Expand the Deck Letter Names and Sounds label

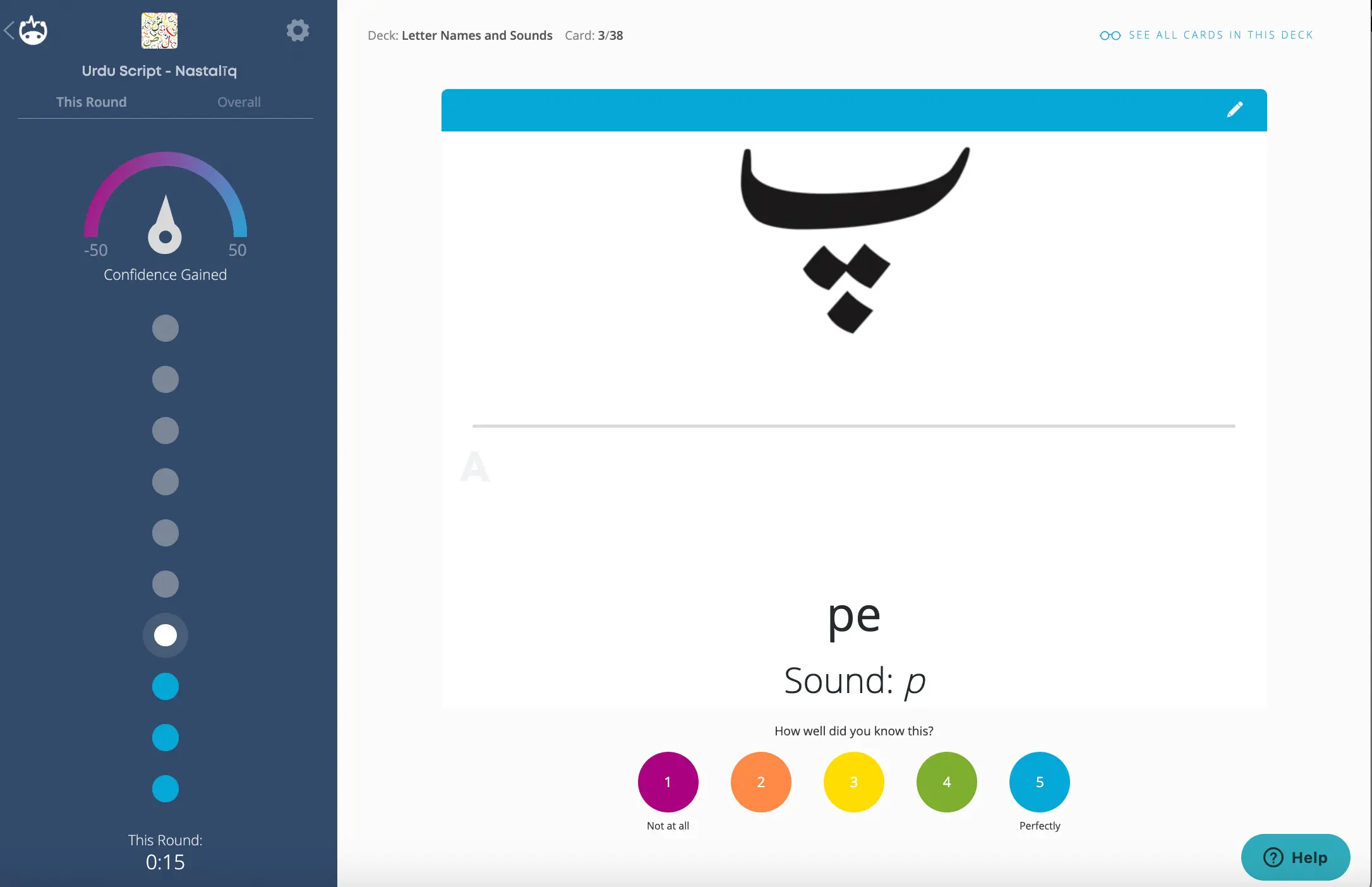click(x=477, y=35)
